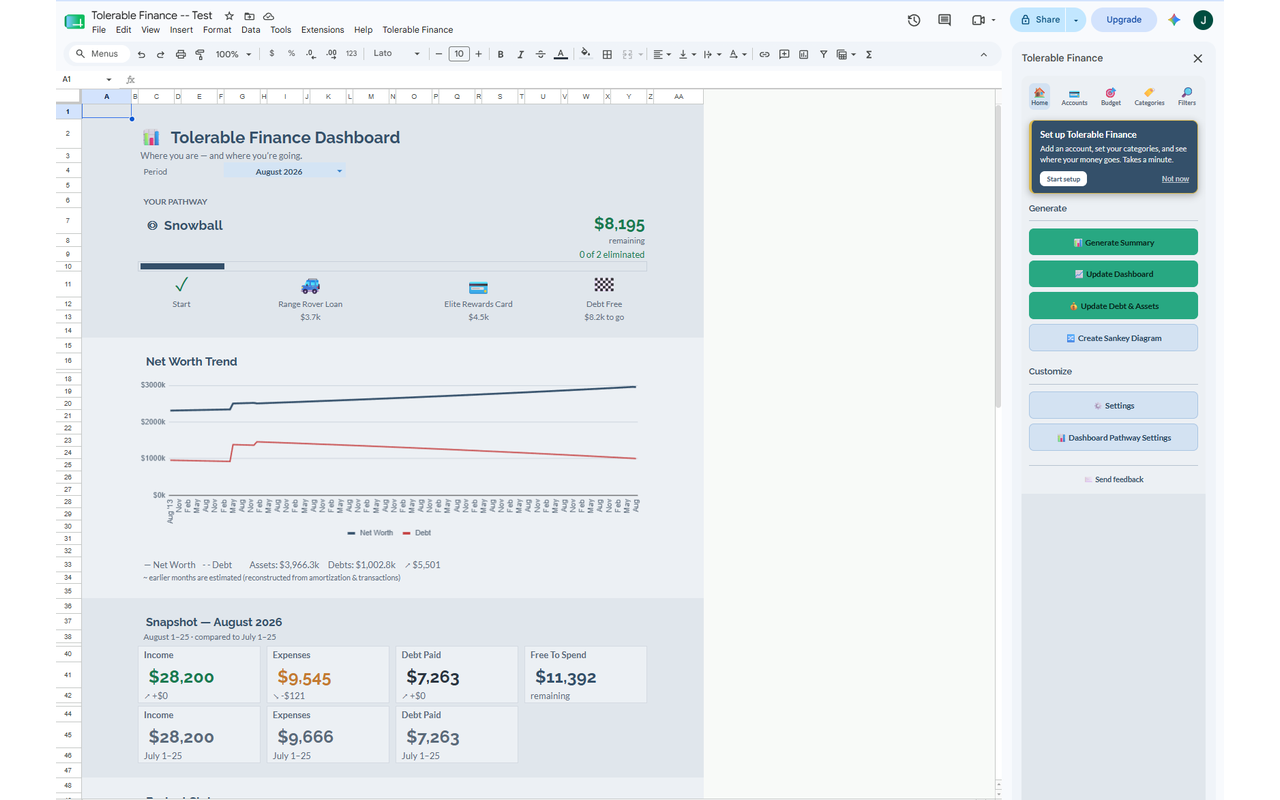Insert a comment from toolbar

pos(784,54)
